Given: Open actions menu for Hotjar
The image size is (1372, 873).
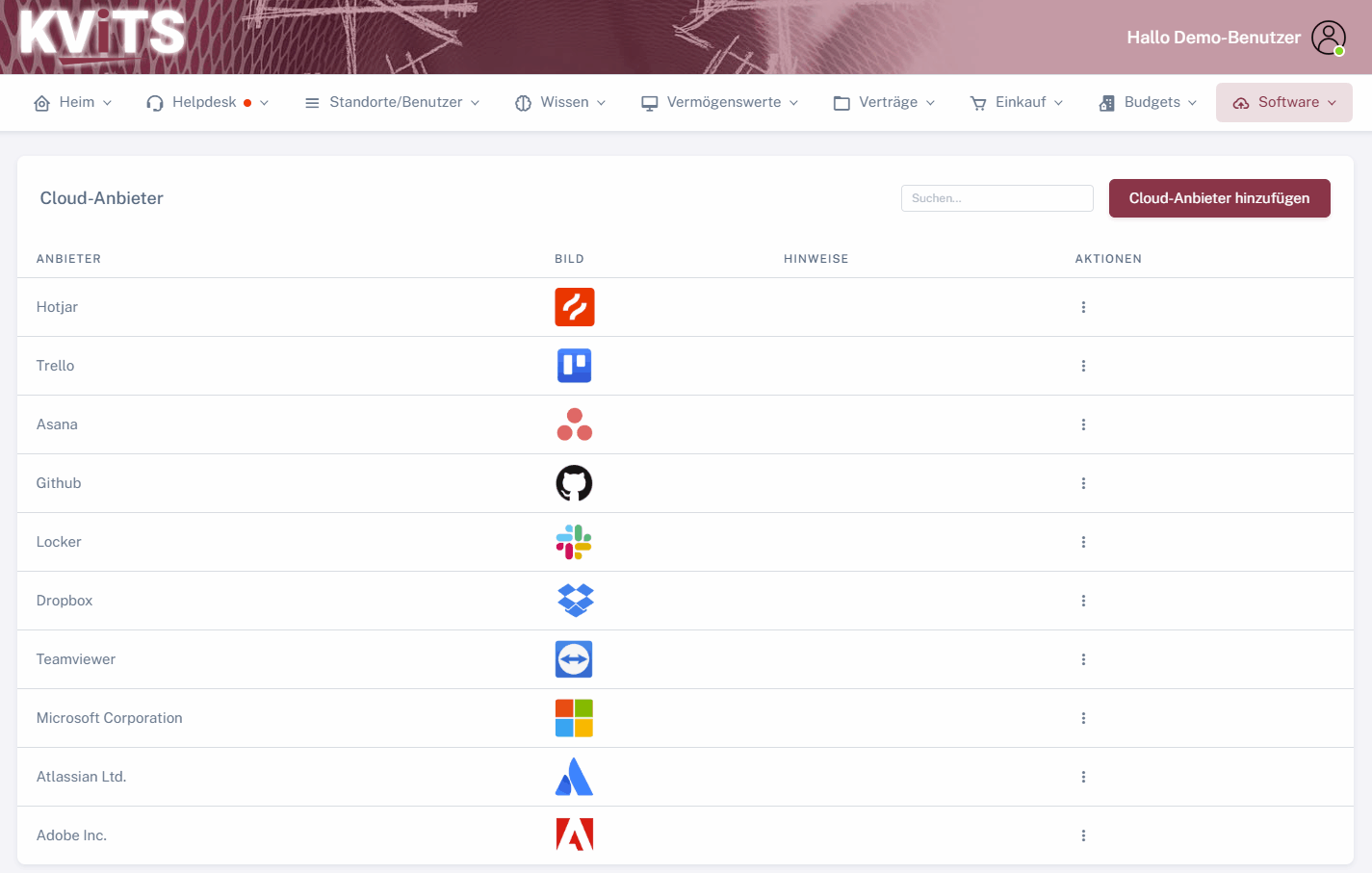Looking at the screenshot, I should coord(1083,307).
